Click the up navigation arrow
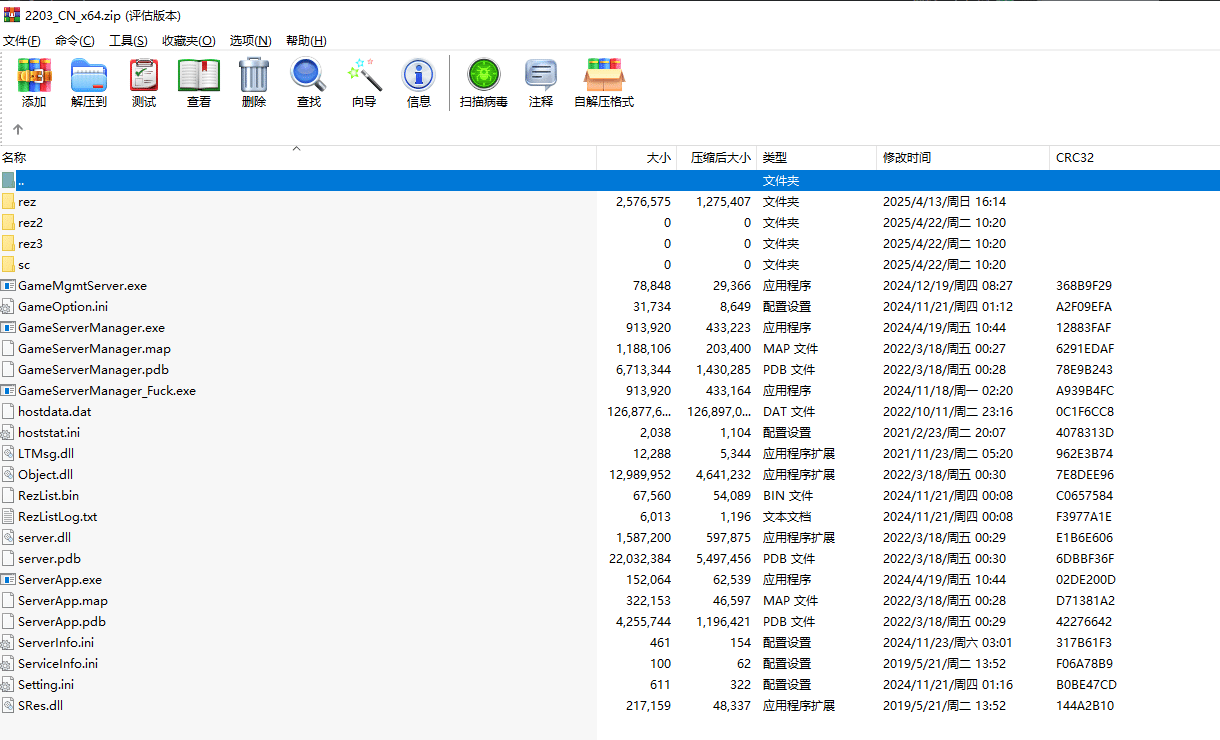This screenshot has height=740, width=1220. 17,128
